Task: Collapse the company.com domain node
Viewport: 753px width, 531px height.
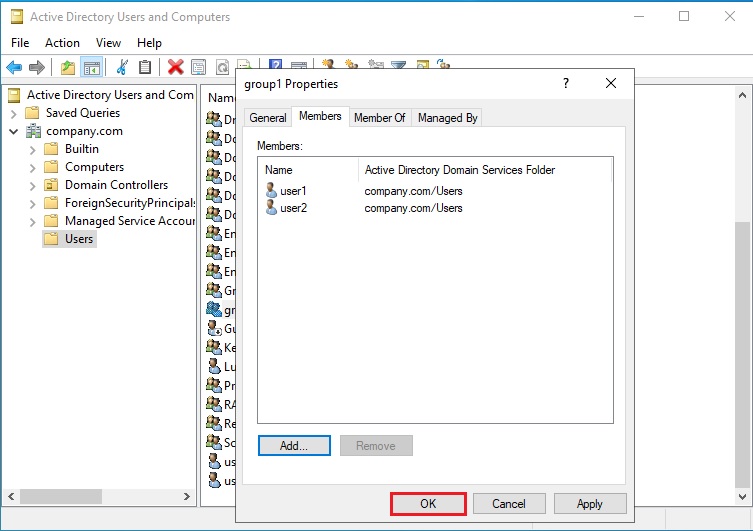Action: click(x=14, y=131)
